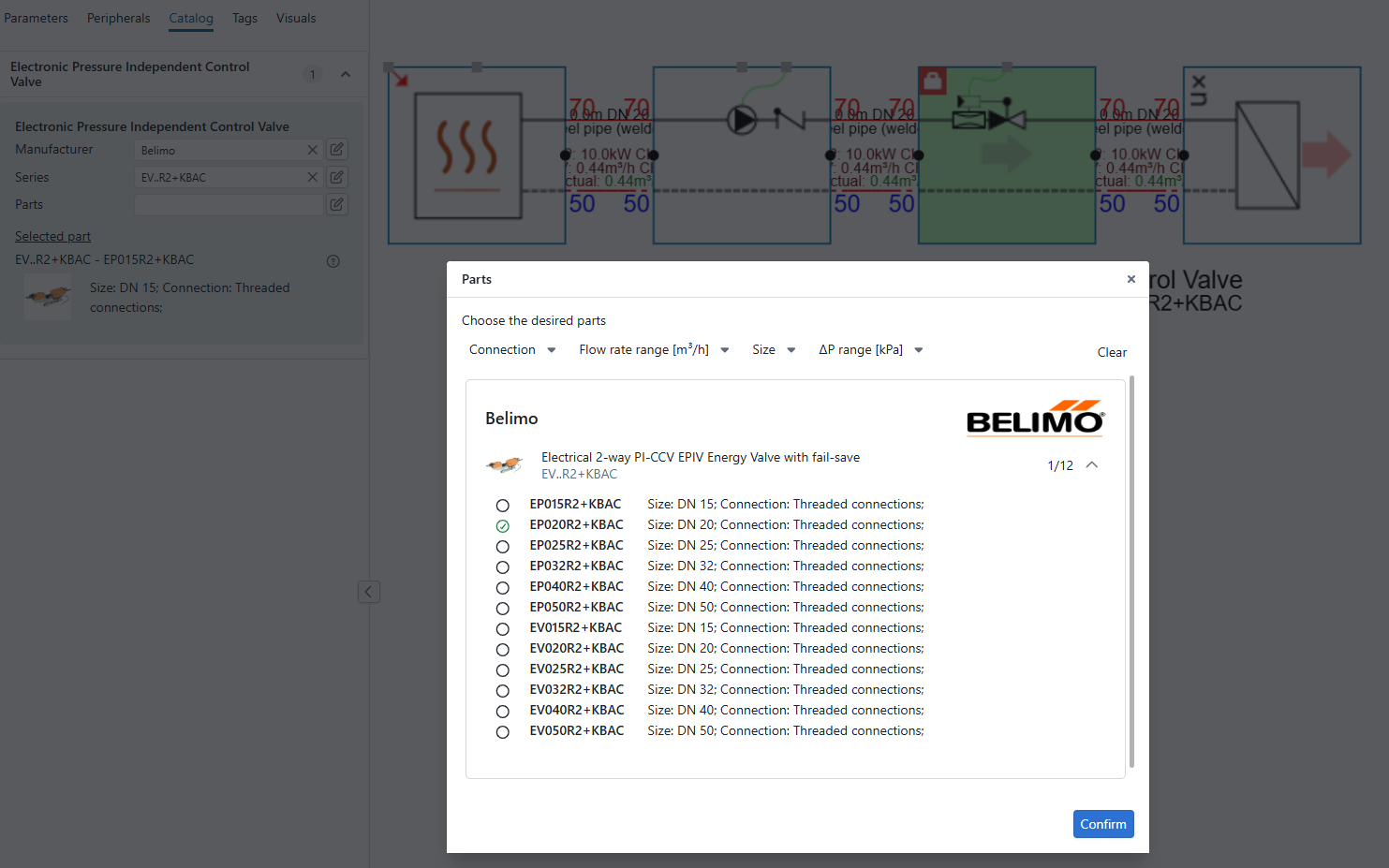Clear the EV..R2+KBAC series value
Screen dimensions: 1389x868
tap(313, 177)
